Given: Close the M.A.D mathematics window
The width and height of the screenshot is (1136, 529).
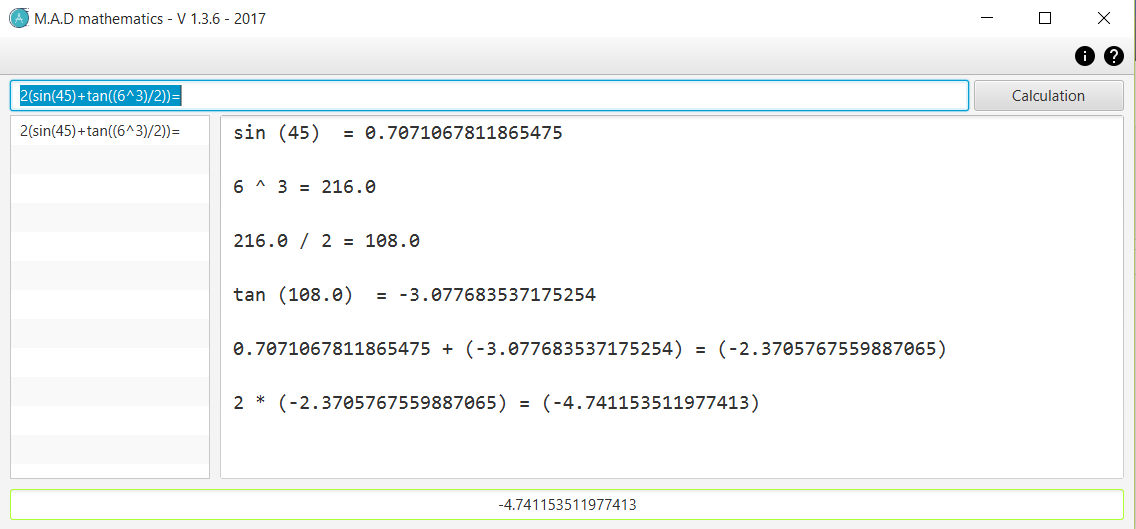Looking at the screenshot, I should coord(1103,19).
